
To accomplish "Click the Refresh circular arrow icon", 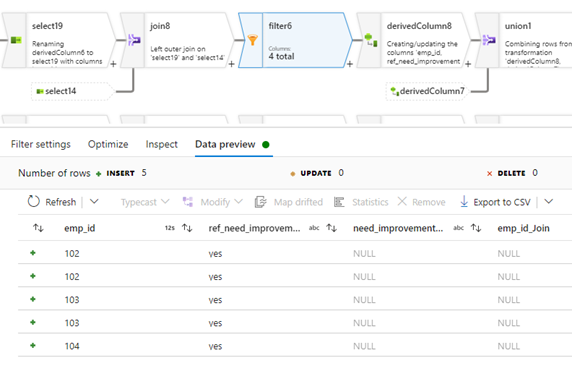I will click(33, 201).
